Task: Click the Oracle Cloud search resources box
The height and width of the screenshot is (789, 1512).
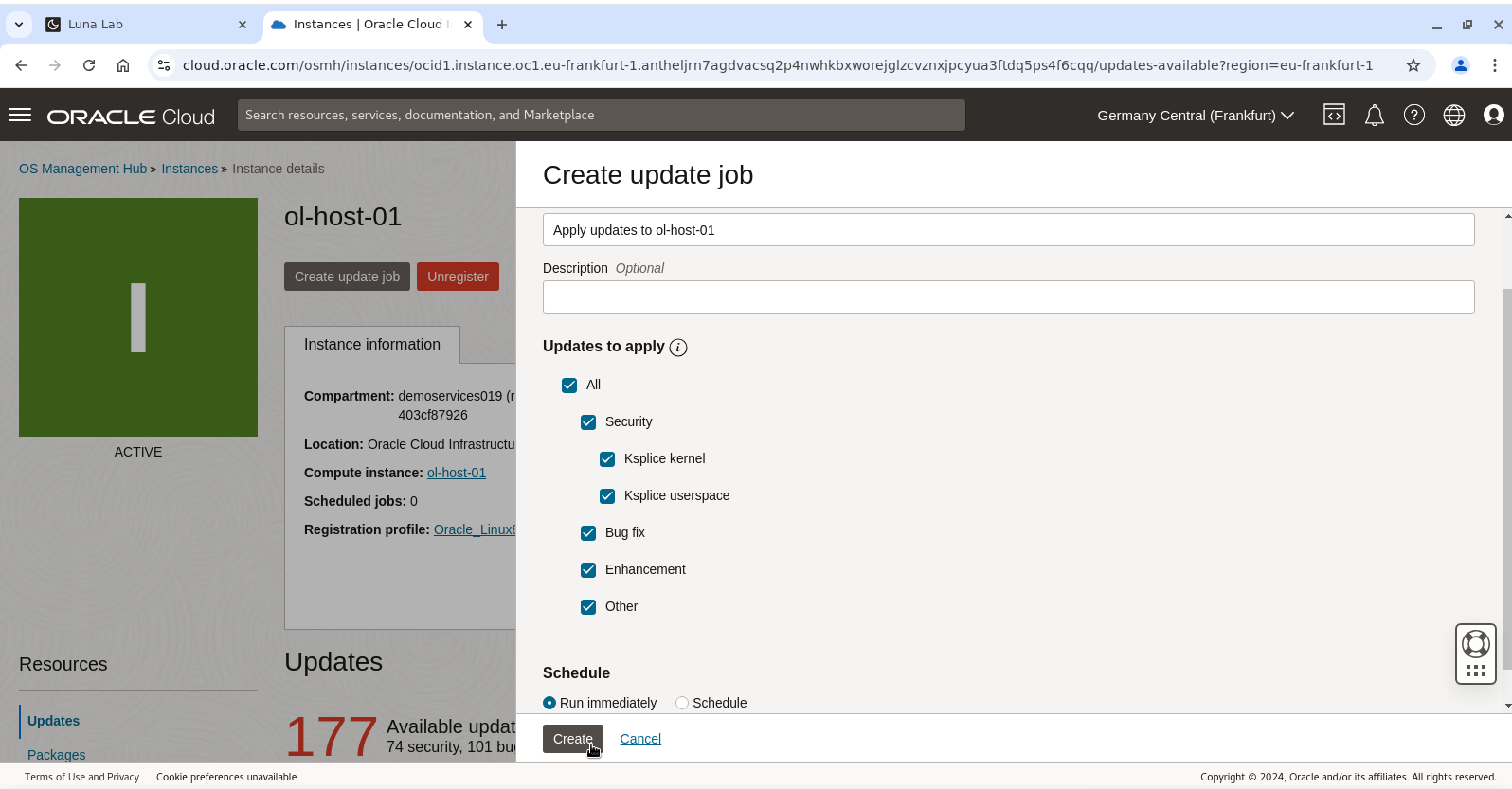Action: pos(601,115)
